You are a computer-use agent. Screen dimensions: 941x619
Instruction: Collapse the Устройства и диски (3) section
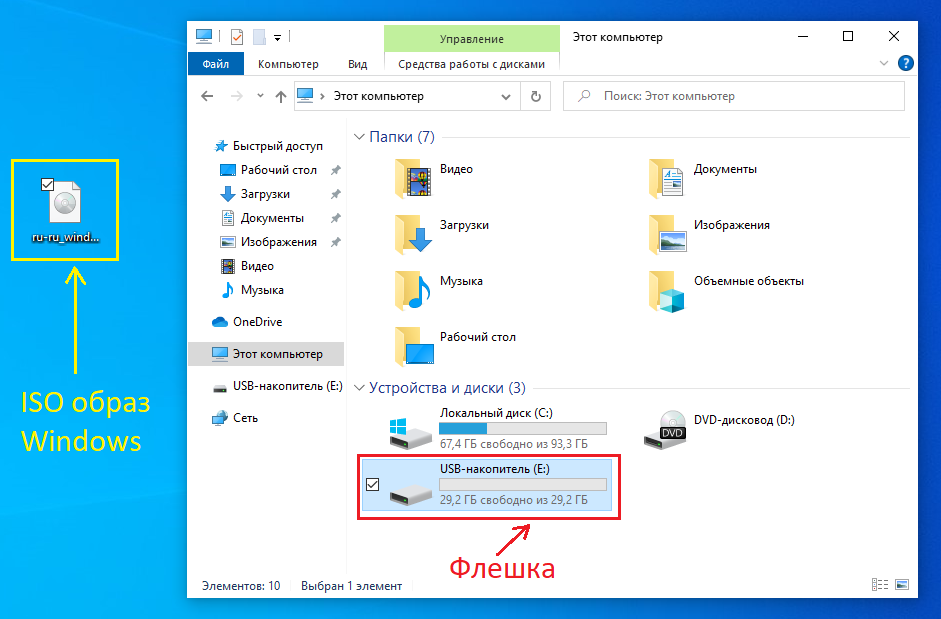click(360, 387)
